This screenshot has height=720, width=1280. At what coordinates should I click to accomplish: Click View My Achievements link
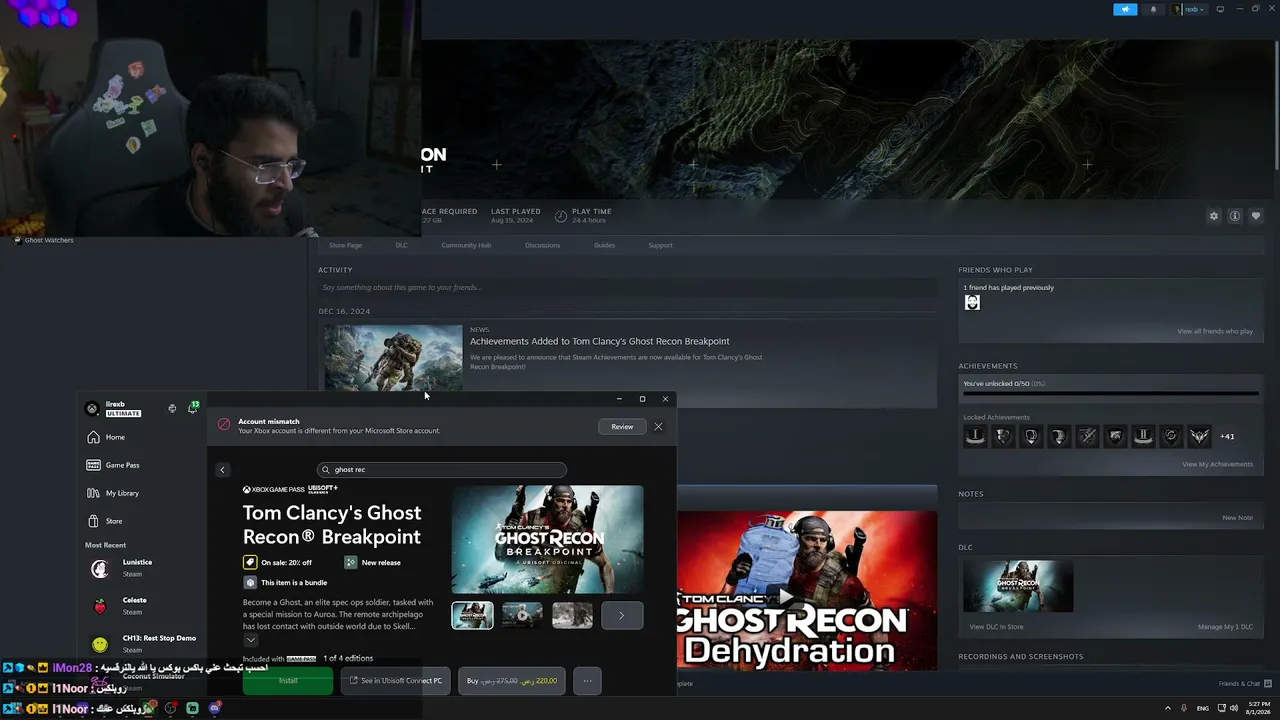(x=1217, y=464)
